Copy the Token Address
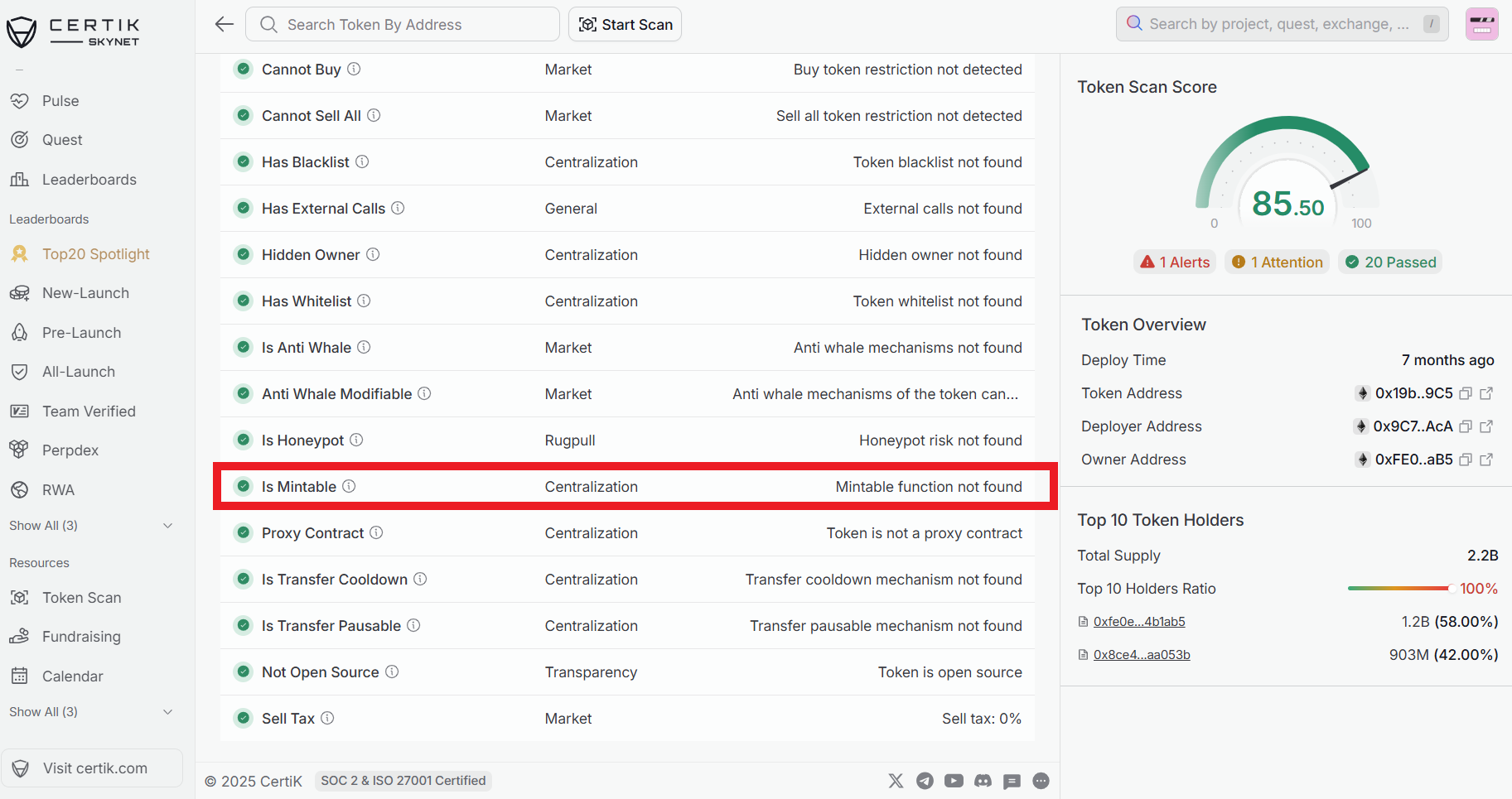This screenshot has height=799, width=1512. tap(1466, 393)
